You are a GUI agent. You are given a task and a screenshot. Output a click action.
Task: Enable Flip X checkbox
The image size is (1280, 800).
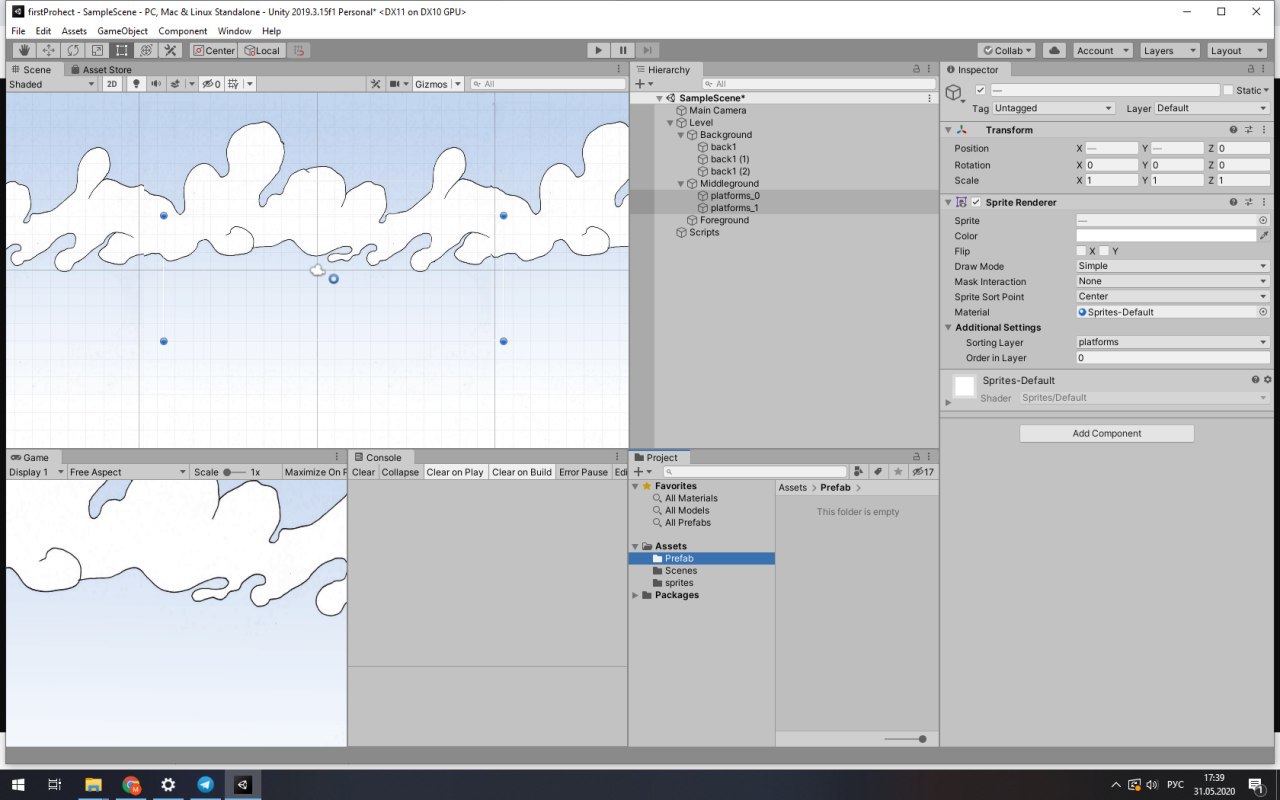(1081, 251)
